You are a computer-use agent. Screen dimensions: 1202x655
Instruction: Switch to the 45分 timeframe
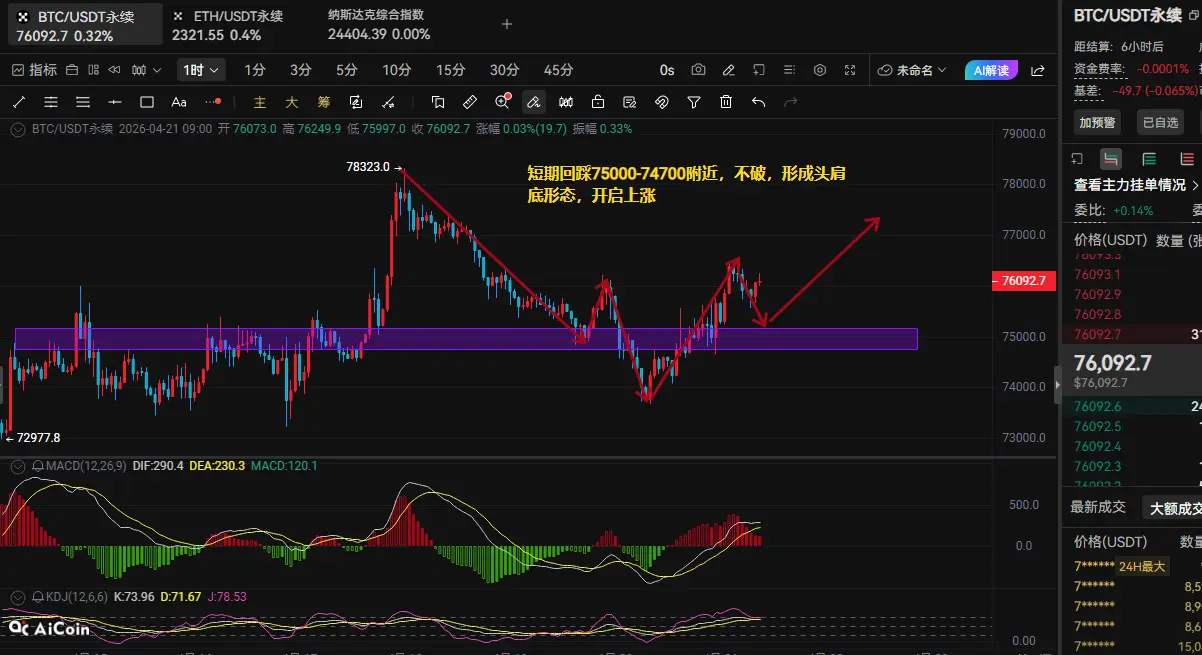pos(558,70)
